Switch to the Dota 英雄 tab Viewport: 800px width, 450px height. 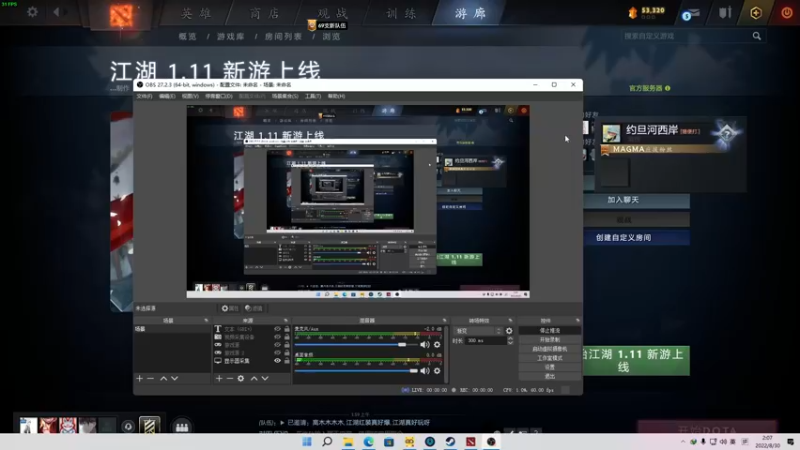(x=196, y=13)
